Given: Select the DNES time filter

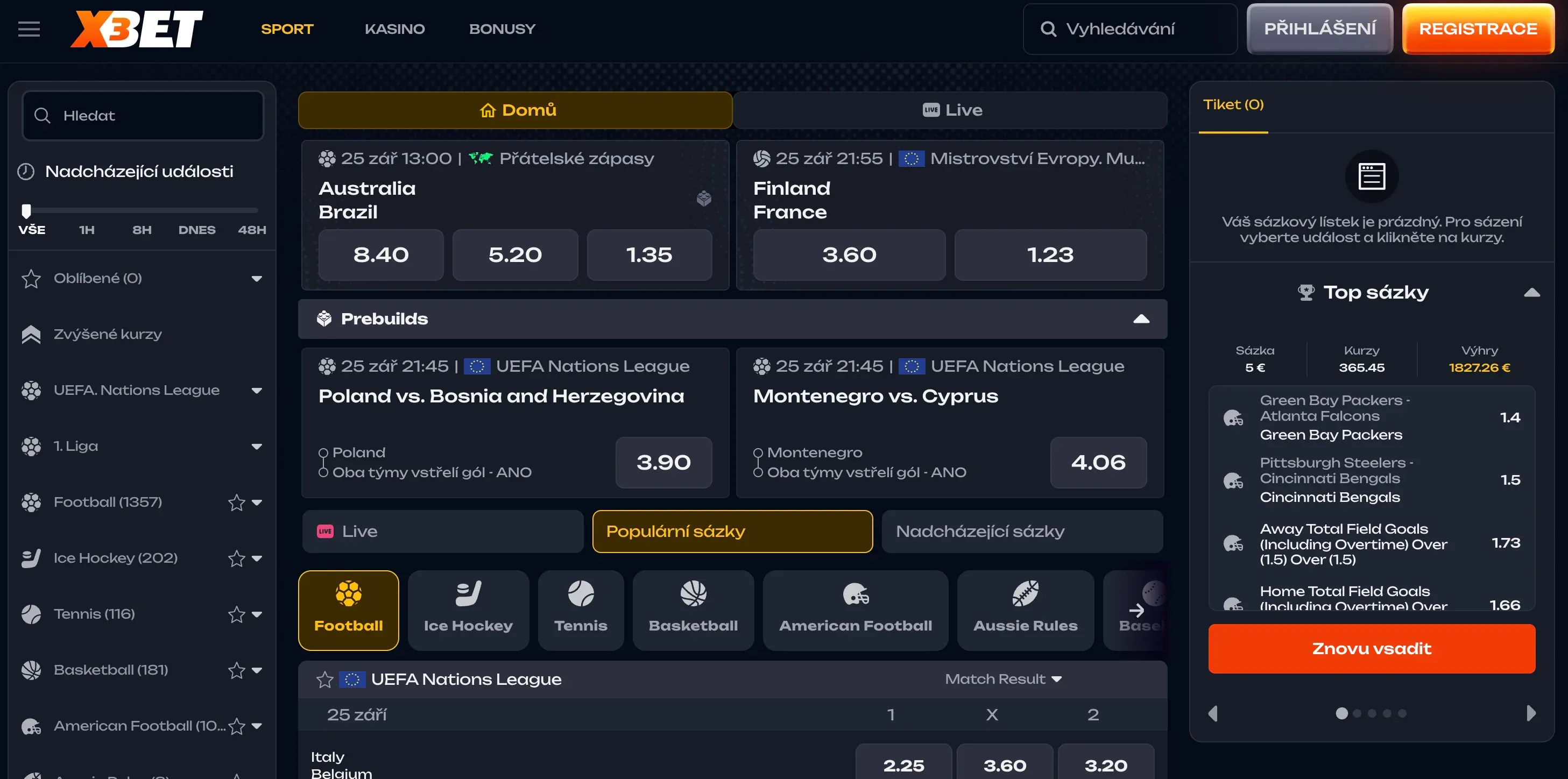Looking at the screenshot, I should coord(196,230).
